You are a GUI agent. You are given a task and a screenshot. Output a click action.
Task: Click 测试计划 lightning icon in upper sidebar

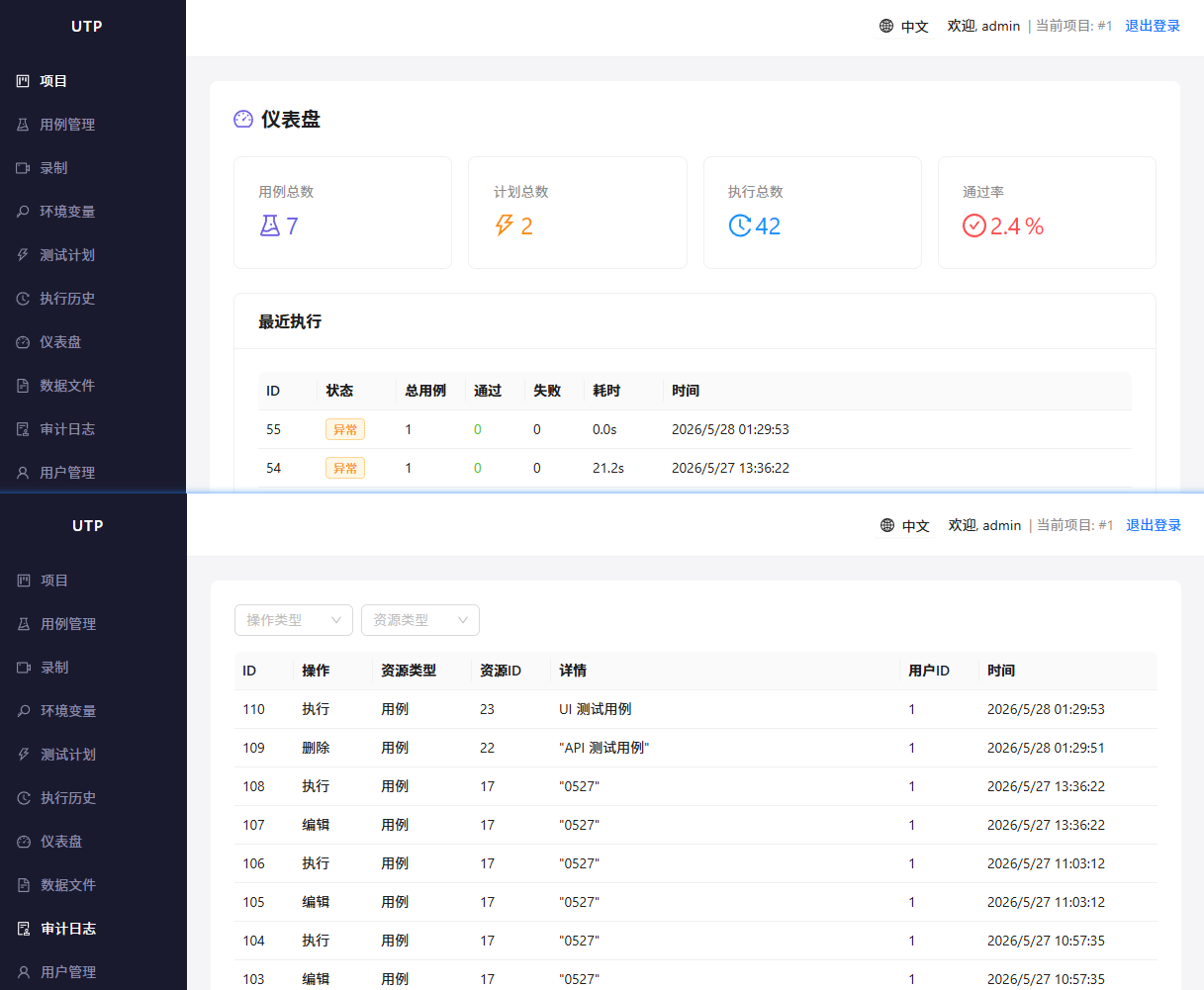click(x=23, y=255)
